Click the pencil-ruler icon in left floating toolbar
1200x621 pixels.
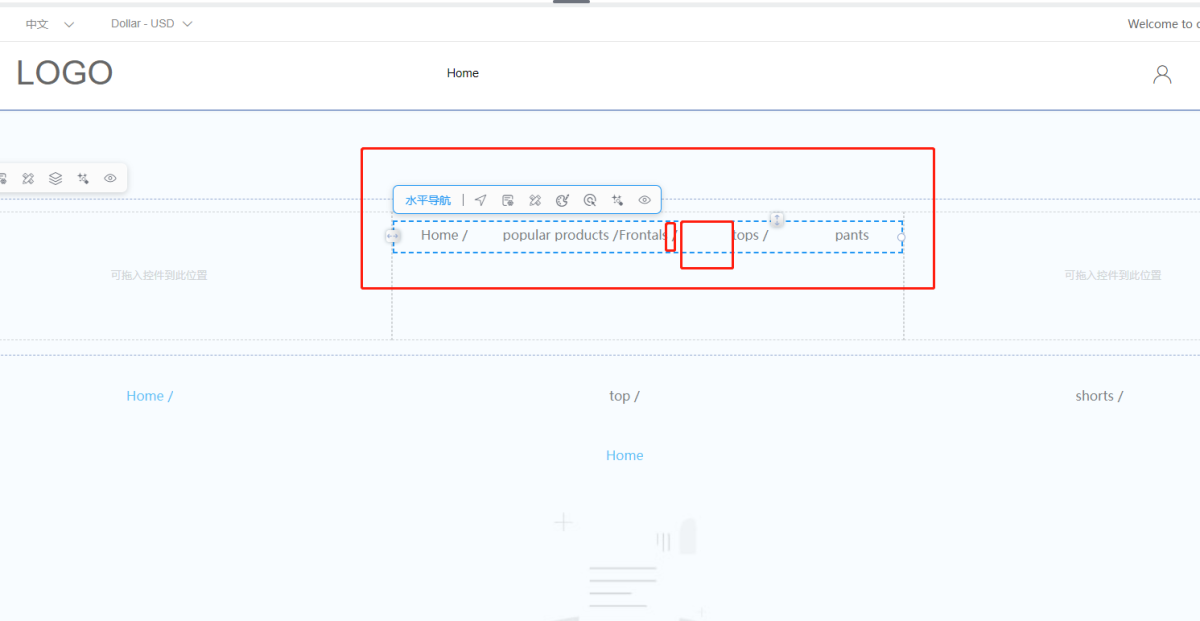coord(29,178)
